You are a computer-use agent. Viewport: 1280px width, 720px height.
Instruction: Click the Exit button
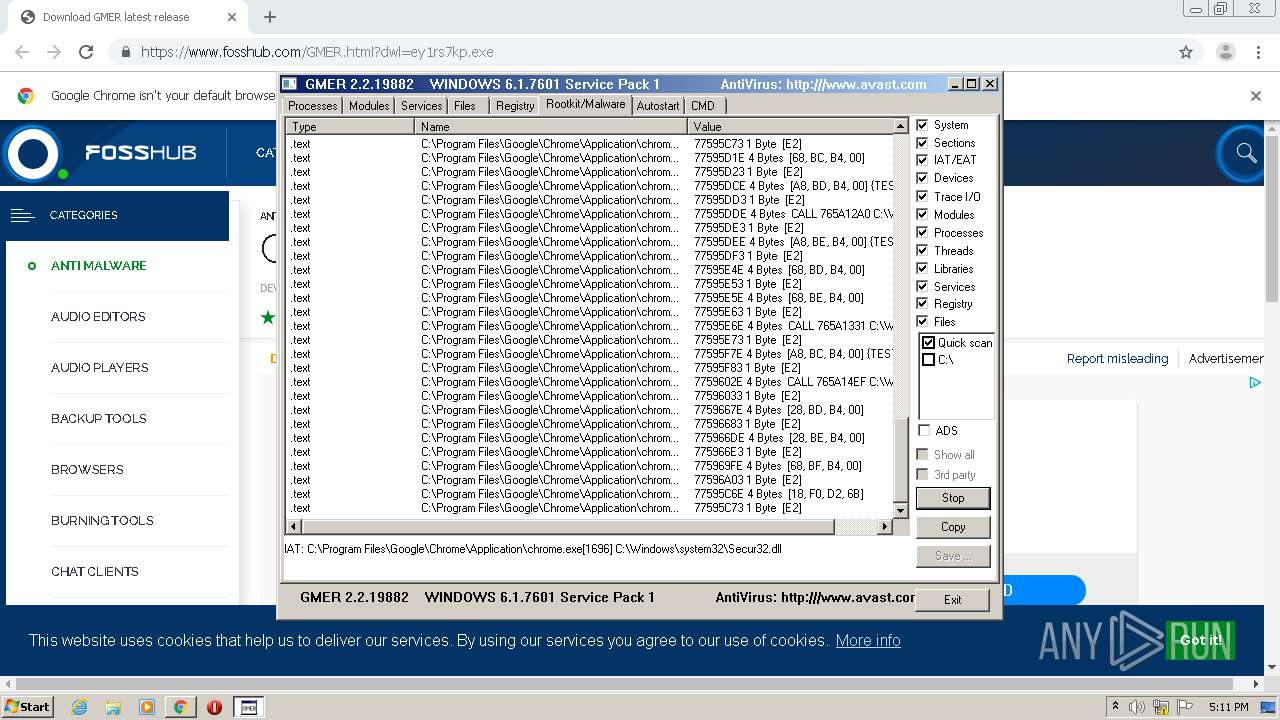(x=952, y=600)
